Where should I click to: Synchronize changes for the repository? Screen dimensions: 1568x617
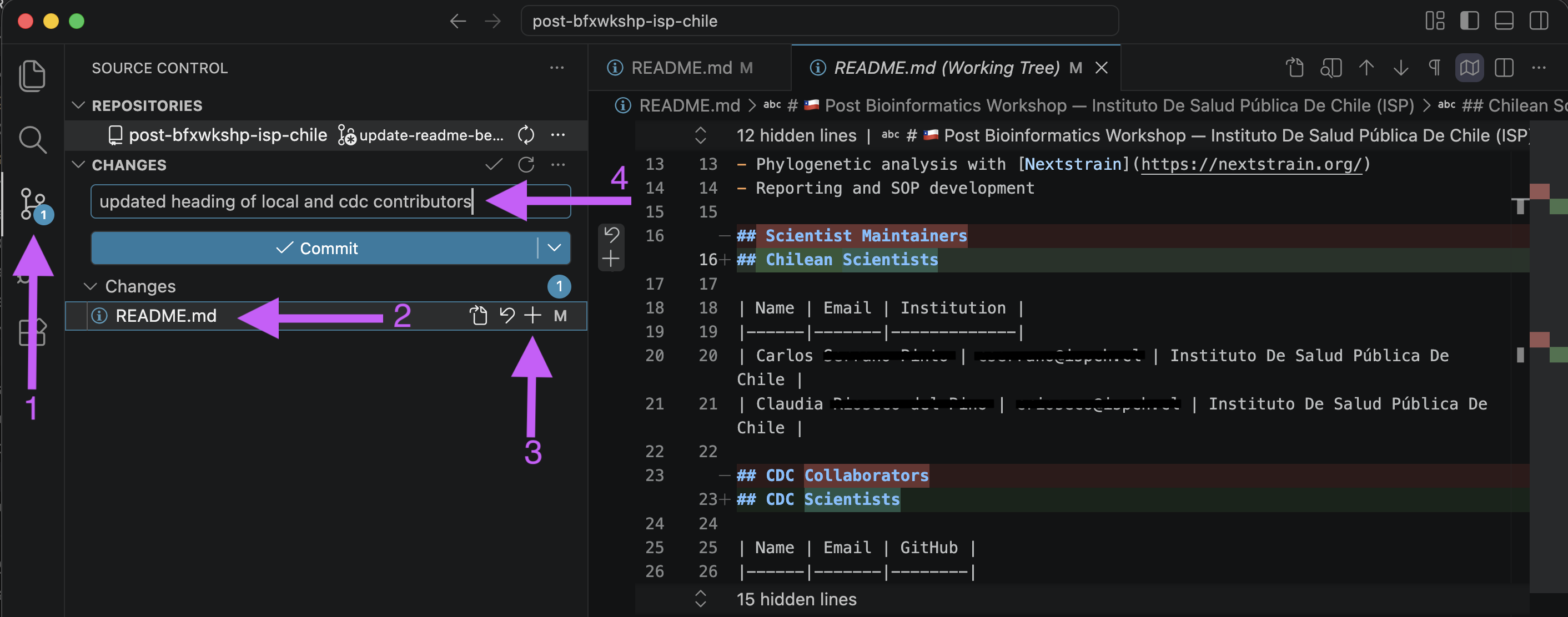pos(526,134)
